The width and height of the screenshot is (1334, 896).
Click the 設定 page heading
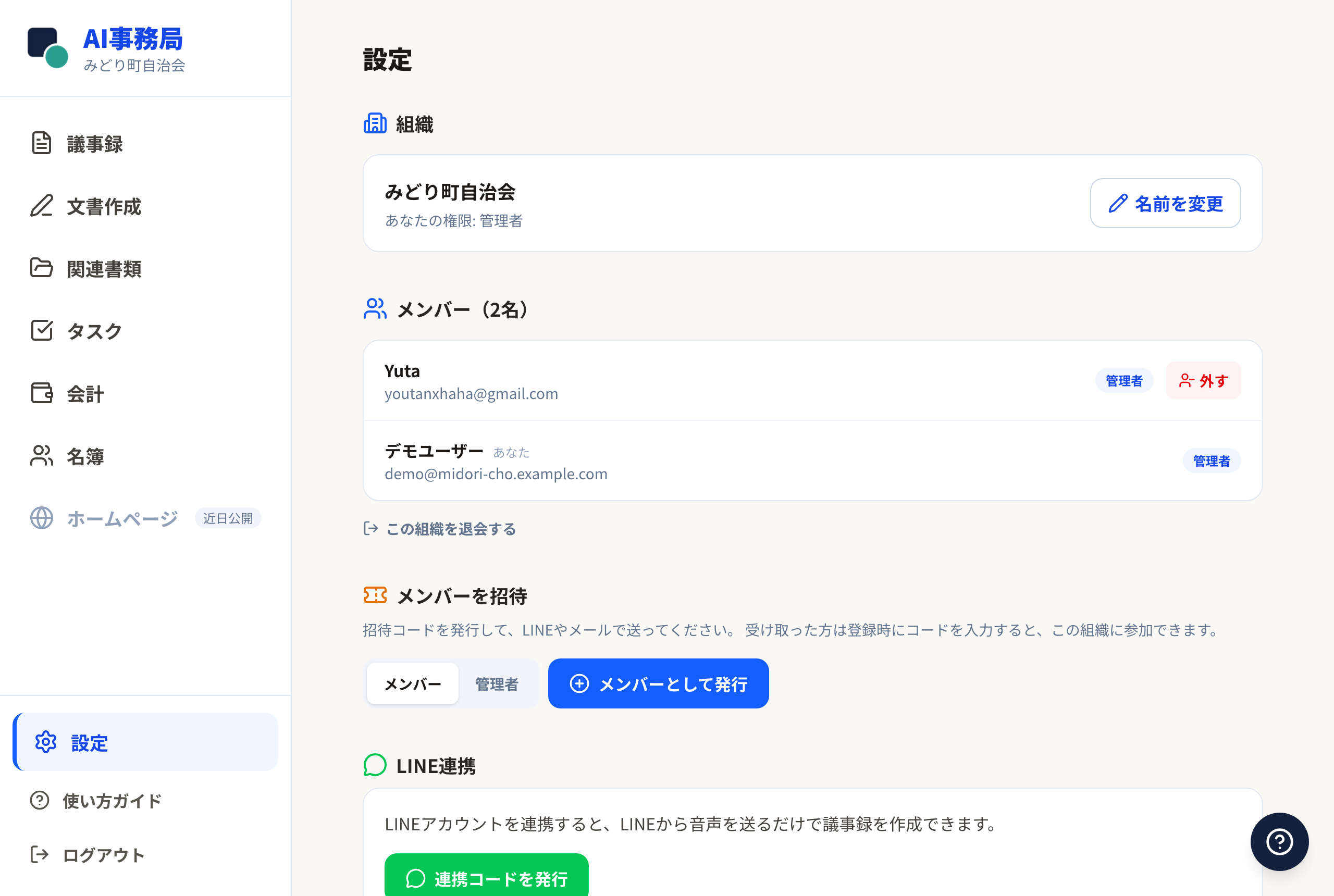[x=388, y=59]
